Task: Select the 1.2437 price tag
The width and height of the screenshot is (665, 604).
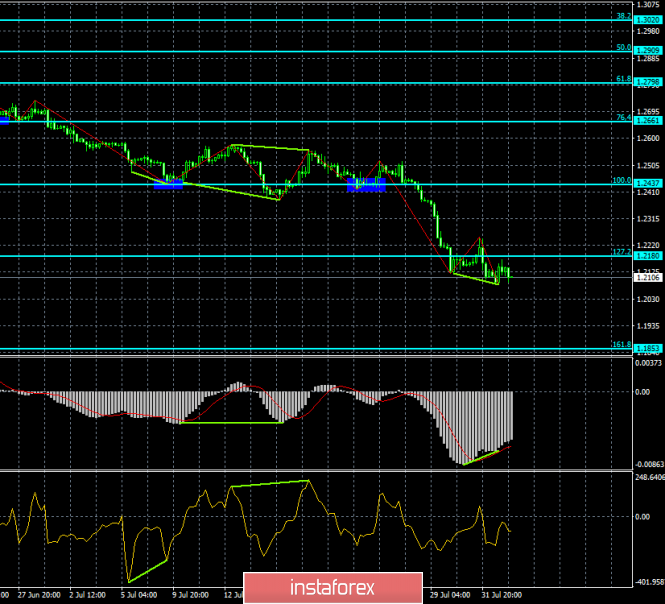Action: point(648,183)
